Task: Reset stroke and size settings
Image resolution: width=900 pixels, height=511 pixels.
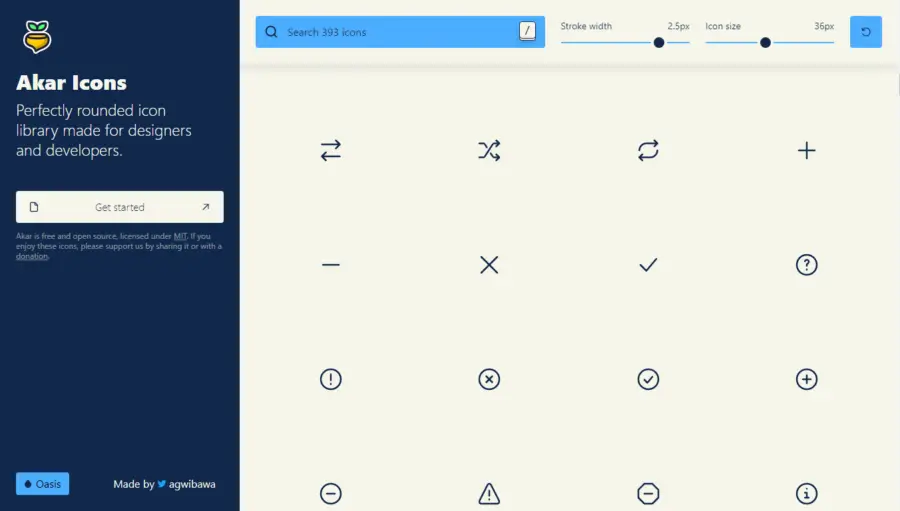Action: click(866, 32)
